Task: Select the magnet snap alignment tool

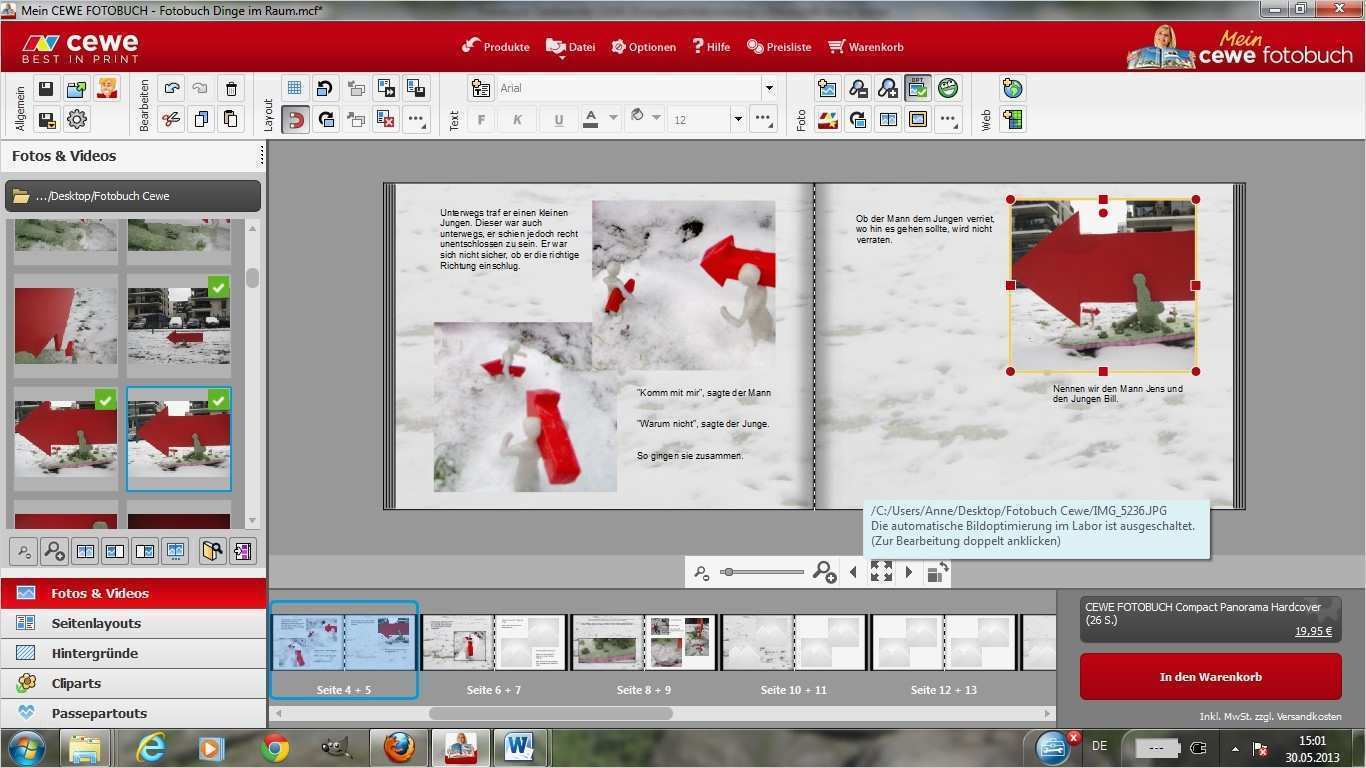Action: (x=296, y=119)
